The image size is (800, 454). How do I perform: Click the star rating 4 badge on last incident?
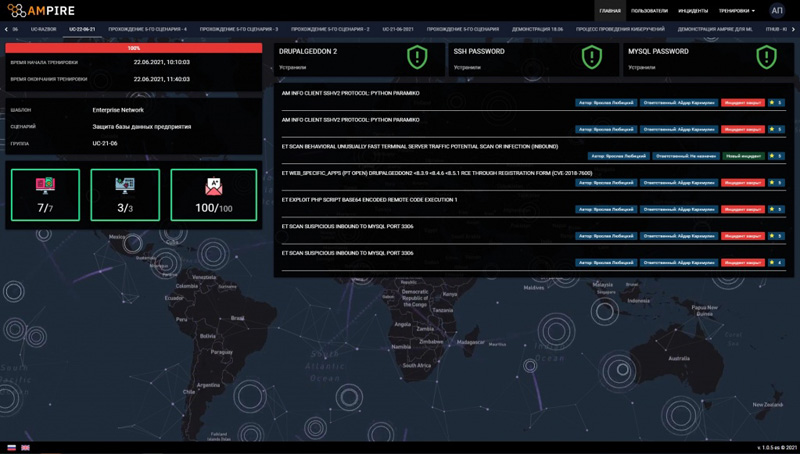pos(777,263)
